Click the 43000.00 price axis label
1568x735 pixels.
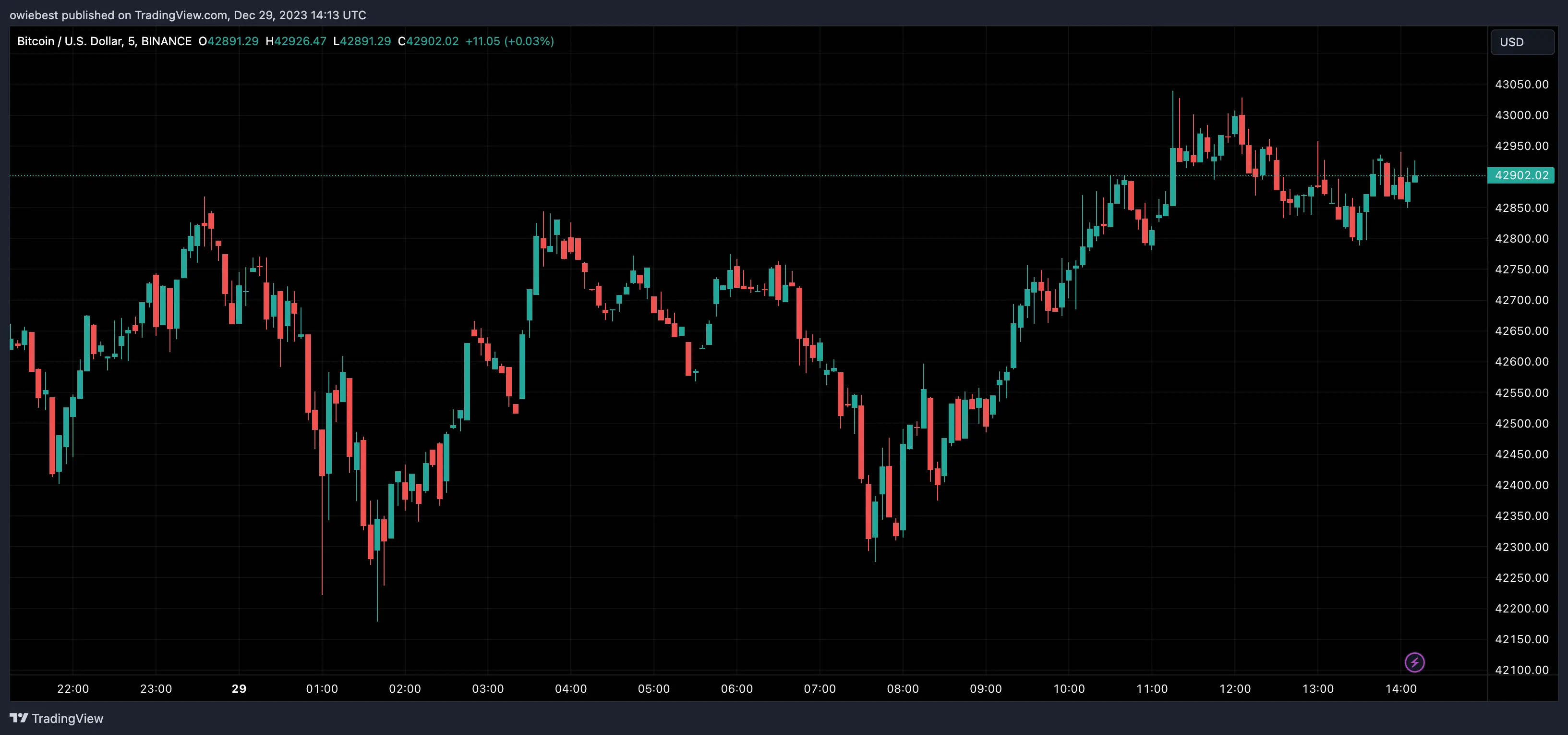(1522, 115)
